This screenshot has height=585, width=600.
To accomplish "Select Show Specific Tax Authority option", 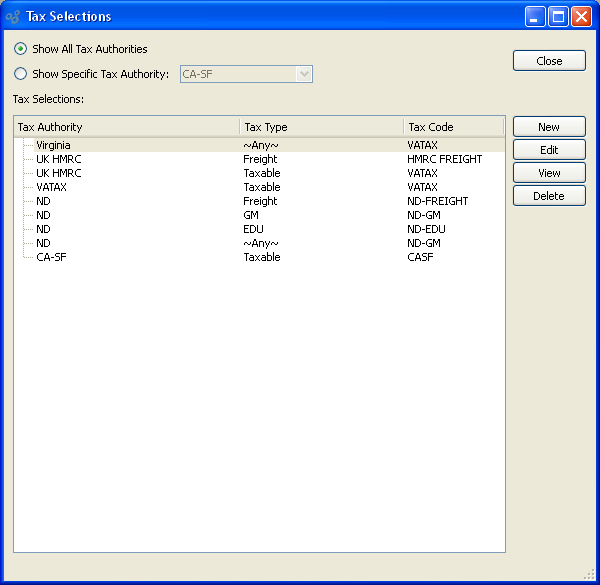I will [x=21, y=74].
